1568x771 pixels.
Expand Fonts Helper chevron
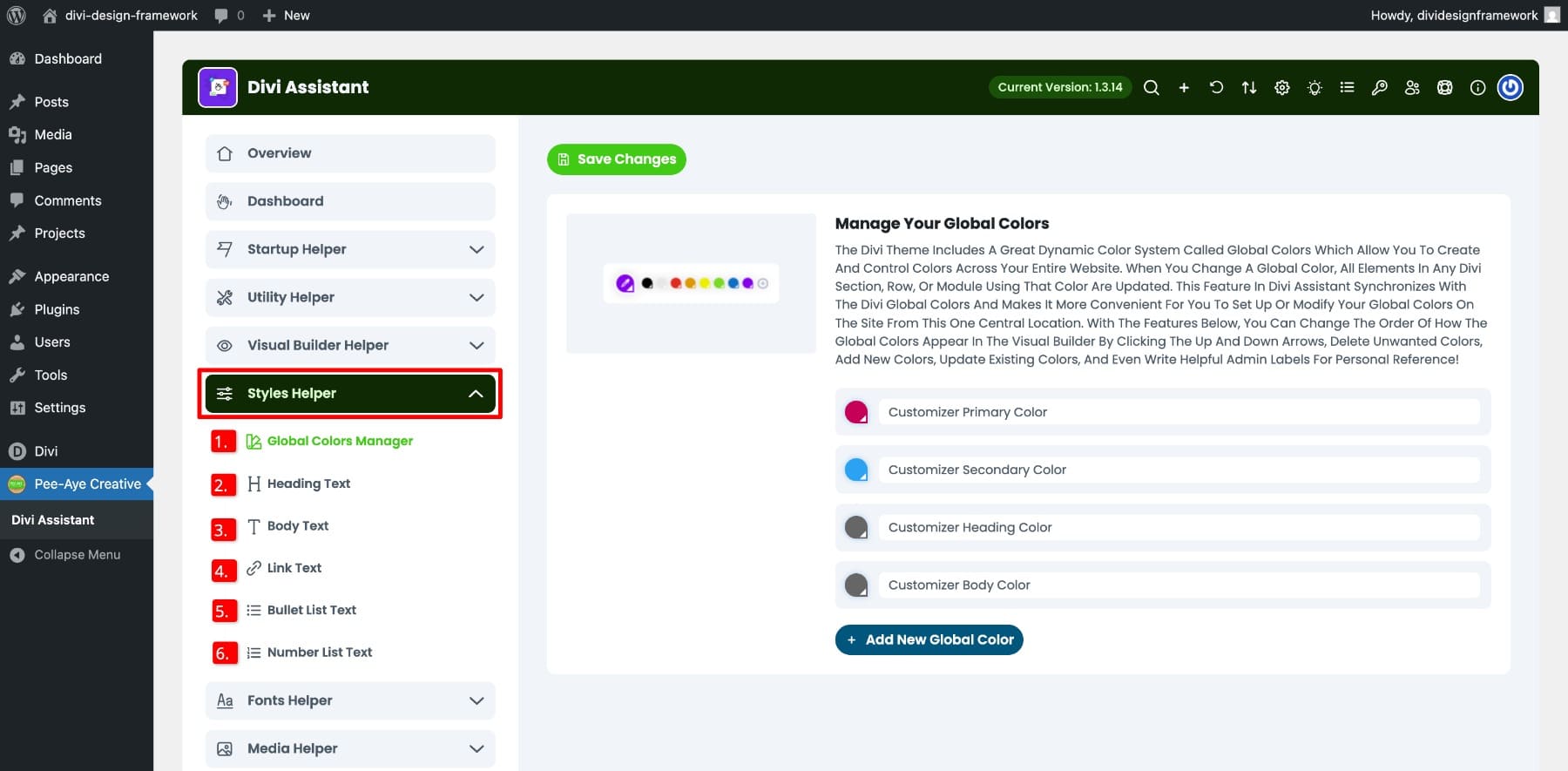click(476, 700)
